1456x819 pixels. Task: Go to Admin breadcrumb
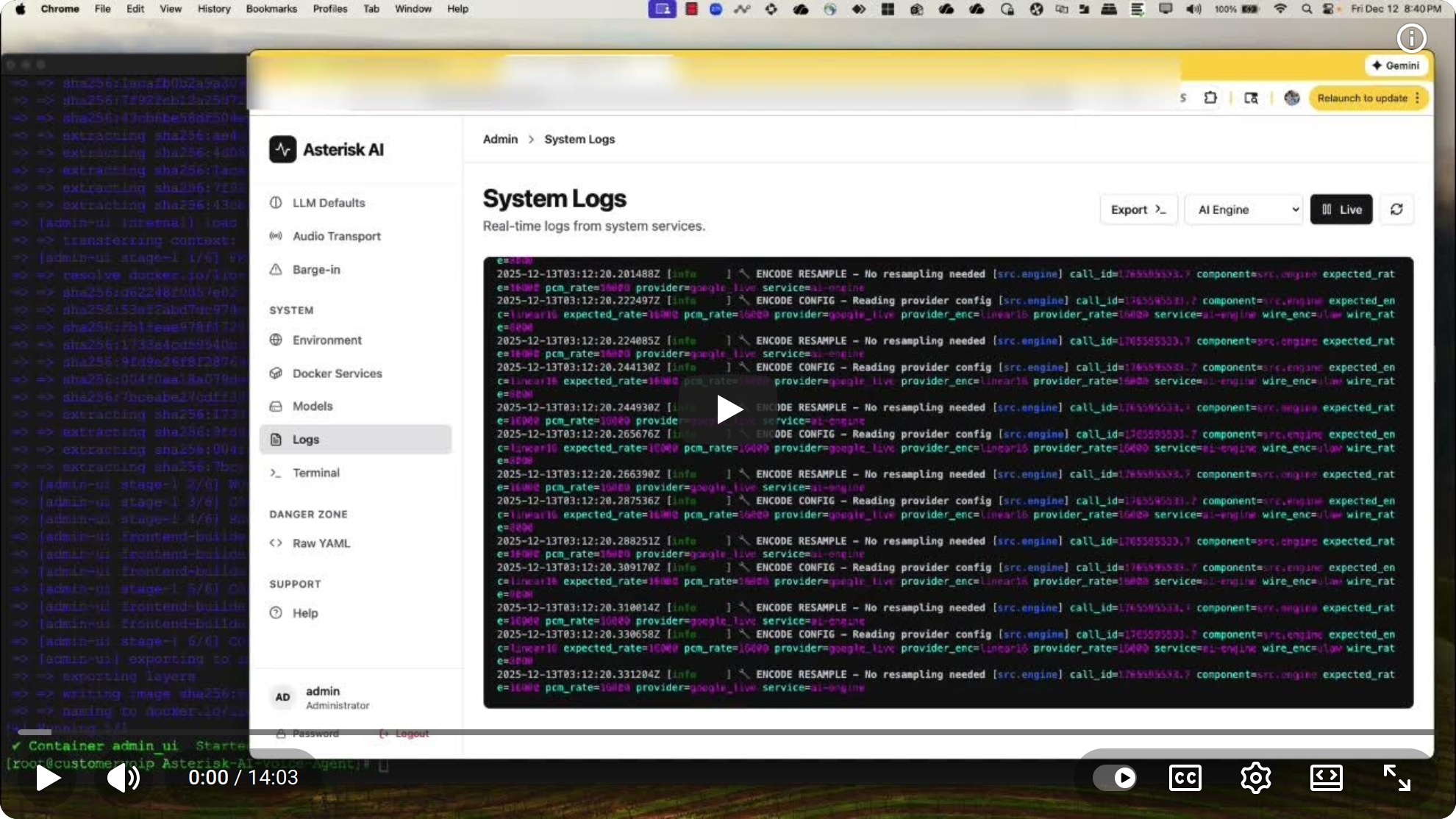[x=500, y=139]
